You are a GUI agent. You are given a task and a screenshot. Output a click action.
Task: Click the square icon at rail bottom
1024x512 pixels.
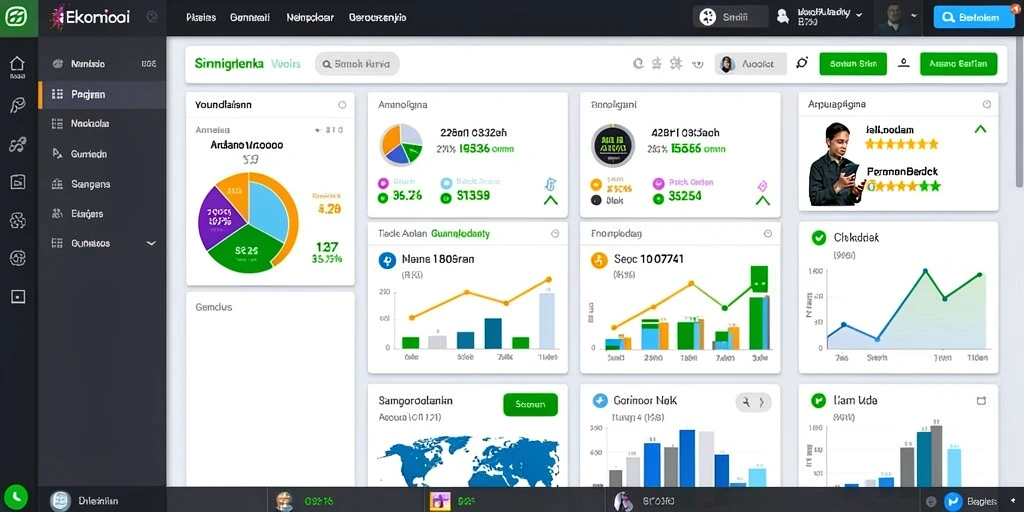click(x=18, y=296)
